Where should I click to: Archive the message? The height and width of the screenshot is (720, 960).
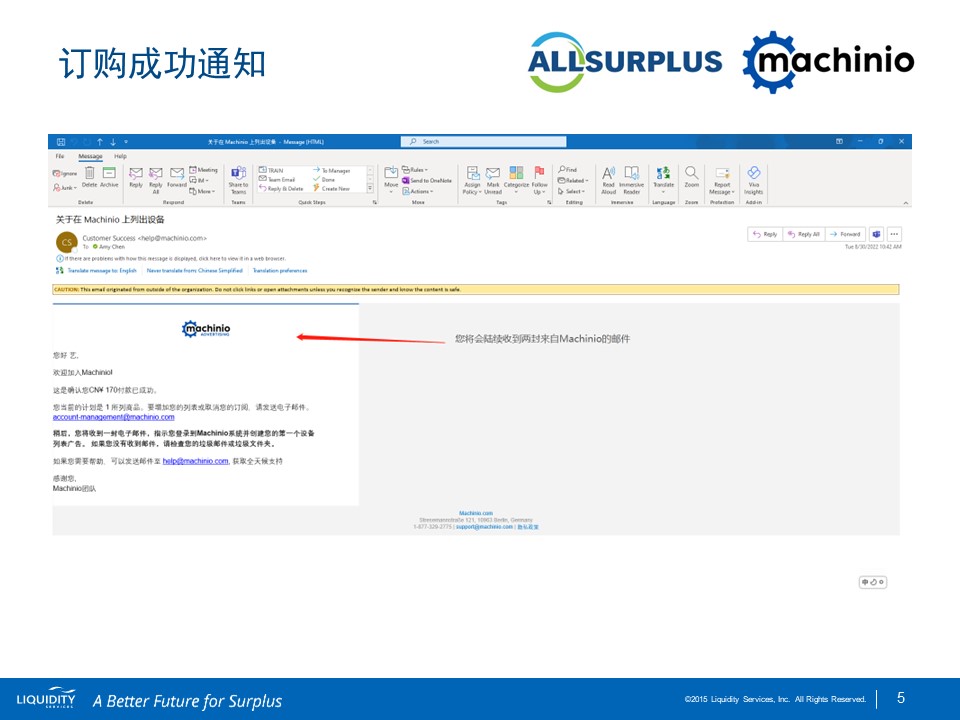(109, 177)
